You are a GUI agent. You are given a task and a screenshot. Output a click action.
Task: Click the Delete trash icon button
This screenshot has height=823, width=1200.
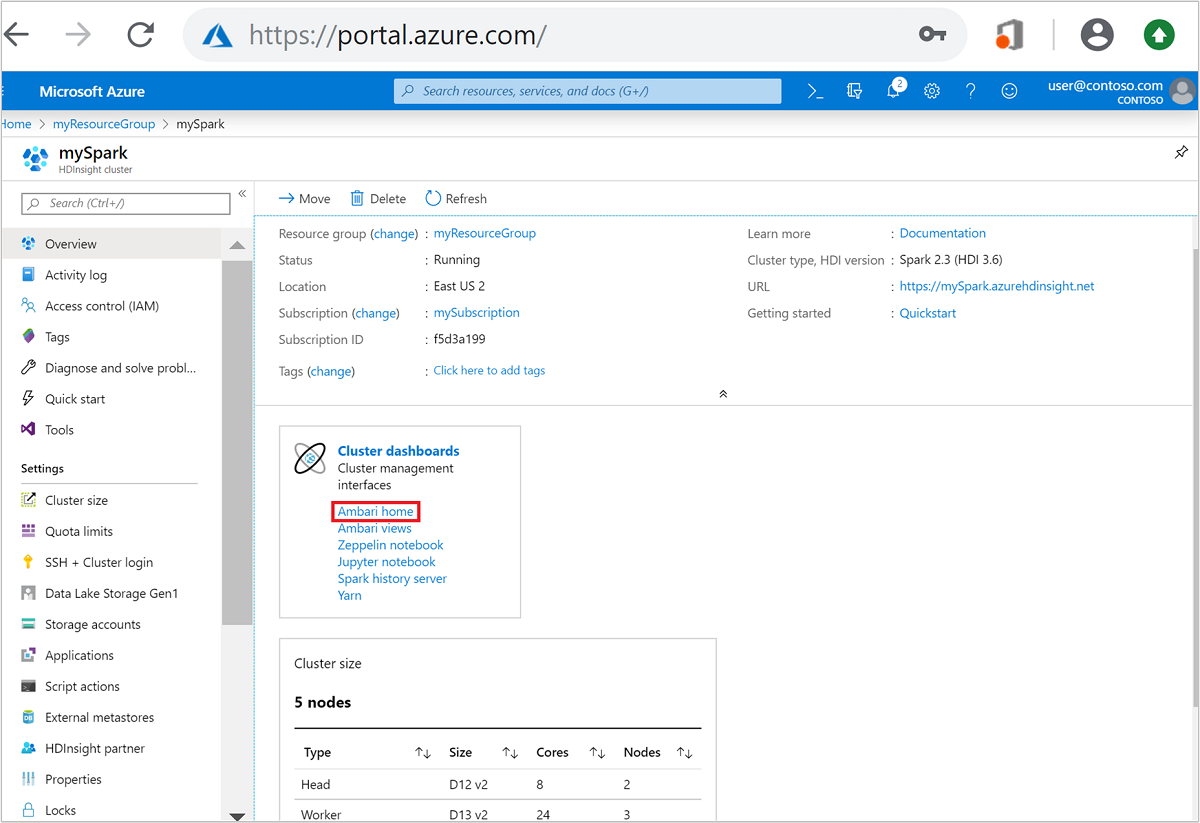tap(378, 198)
